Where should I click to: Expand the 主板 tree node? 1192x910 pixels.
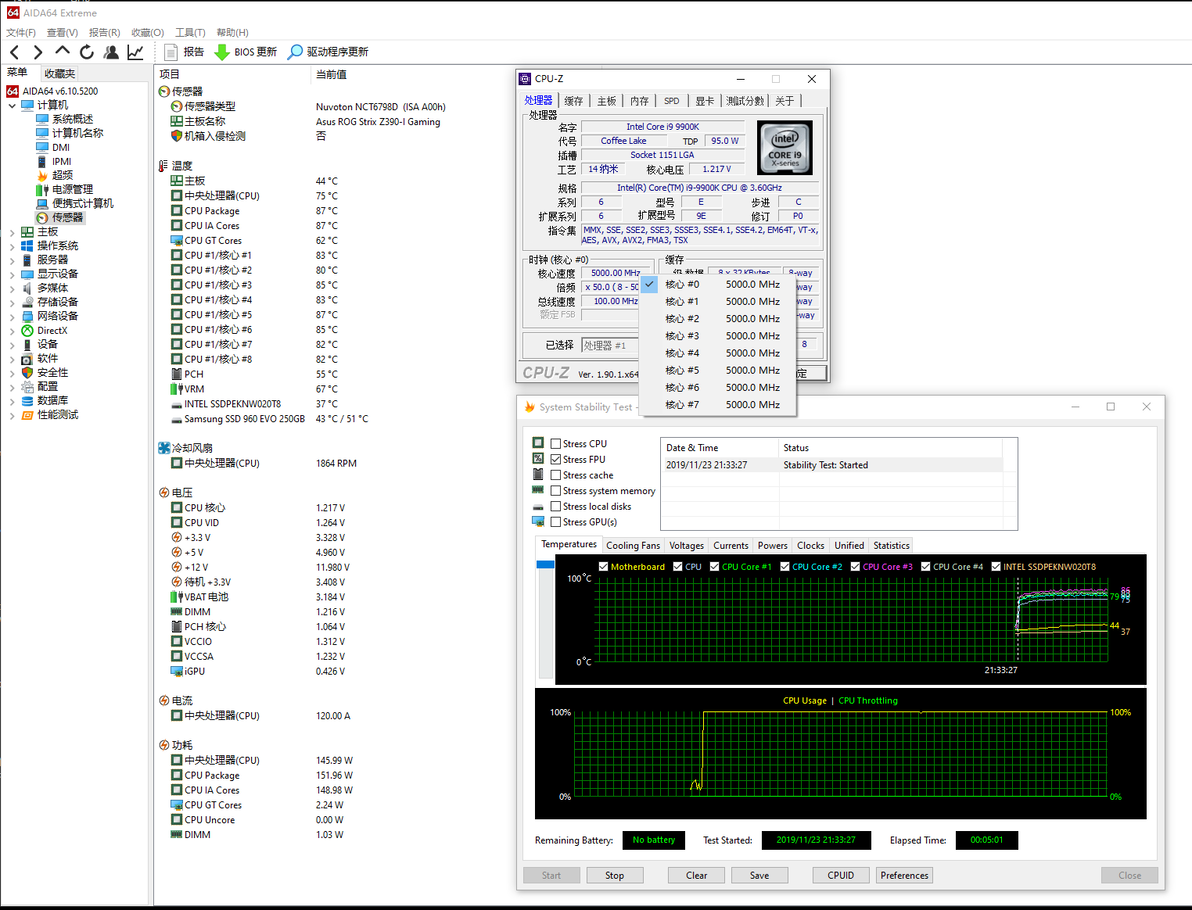[12, 232]
